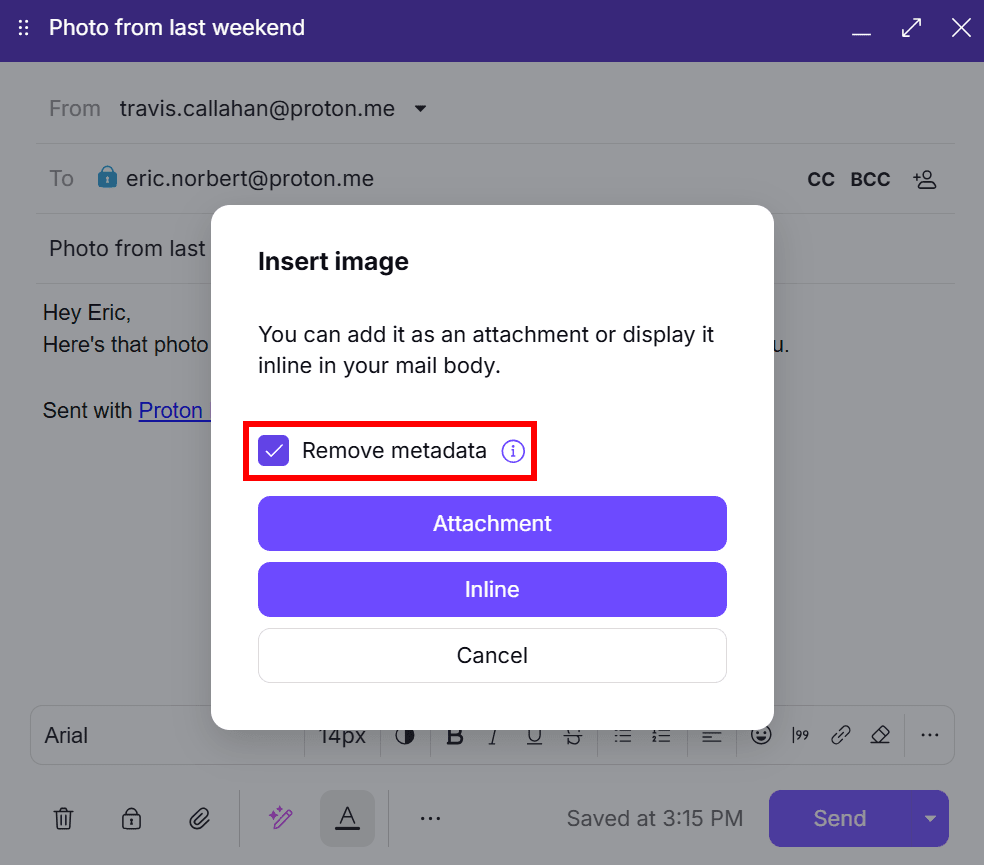Insert a blockquote using the quote icon

(x=800, y=735)
